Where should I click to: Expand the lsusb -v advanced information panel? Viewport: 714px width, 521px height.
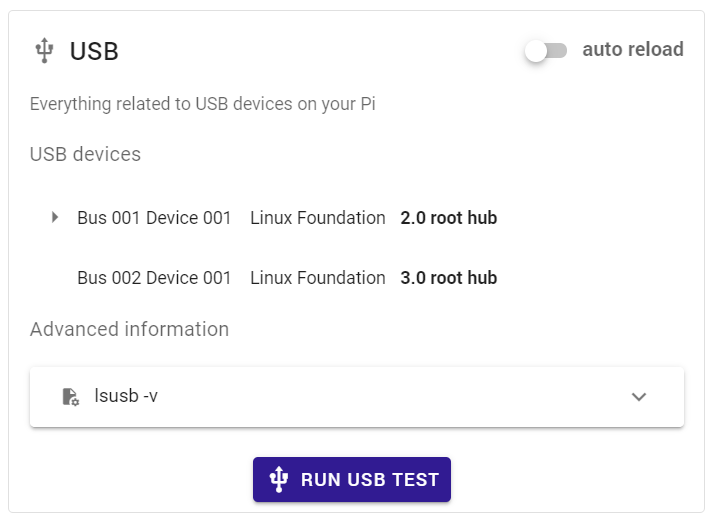coord(357,397)
